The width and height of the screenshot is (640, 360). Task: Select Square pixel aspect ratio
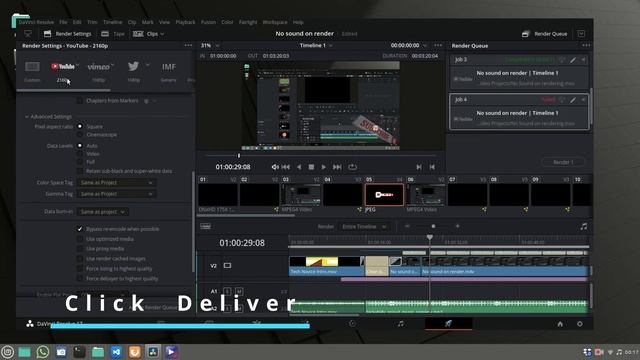[x=80, y=127]
